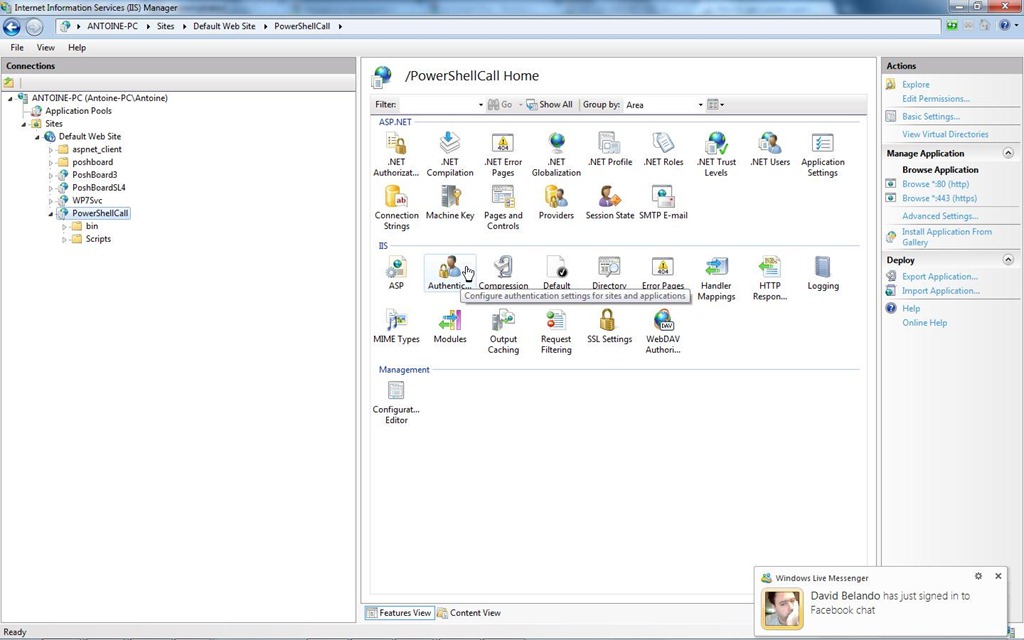Open .NET Error Pages feature
Screen dimensions: 1024x640
coord(503,154)
